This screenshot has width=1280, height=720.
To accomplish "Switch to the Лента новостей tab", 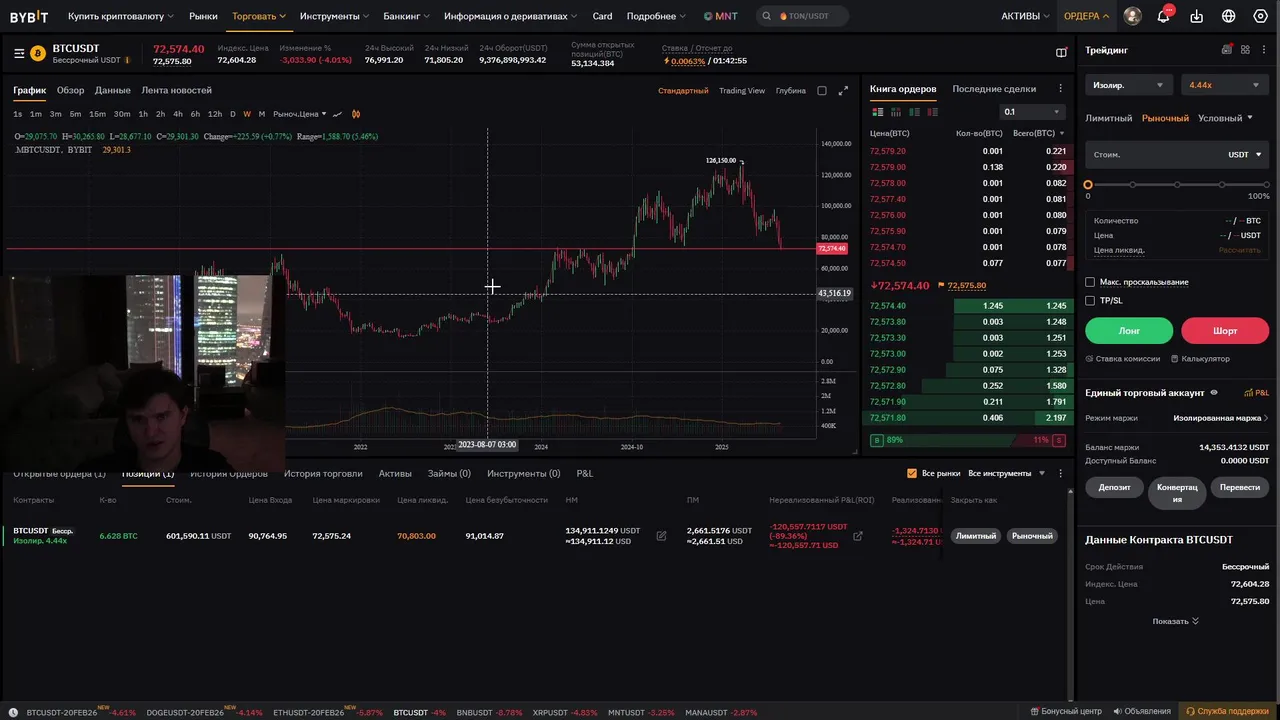I will point(176,90).
